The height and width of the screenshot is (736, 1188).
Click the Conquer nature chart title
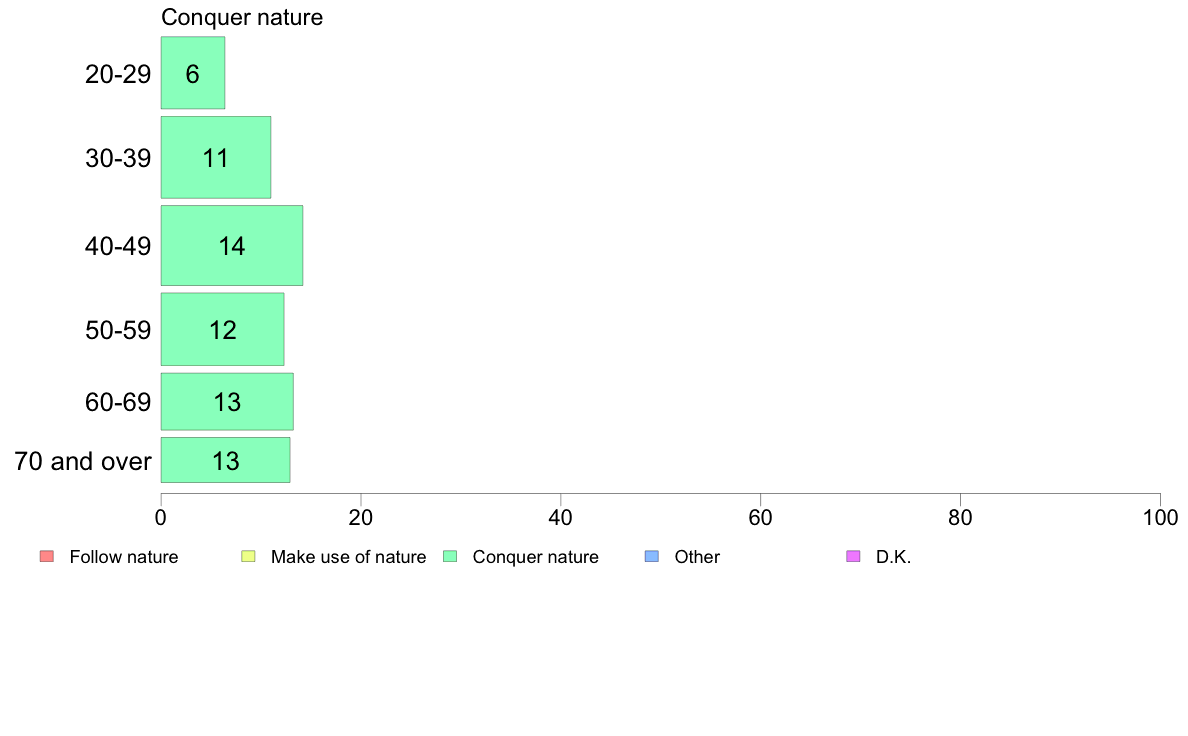click(x=242, y=17)
